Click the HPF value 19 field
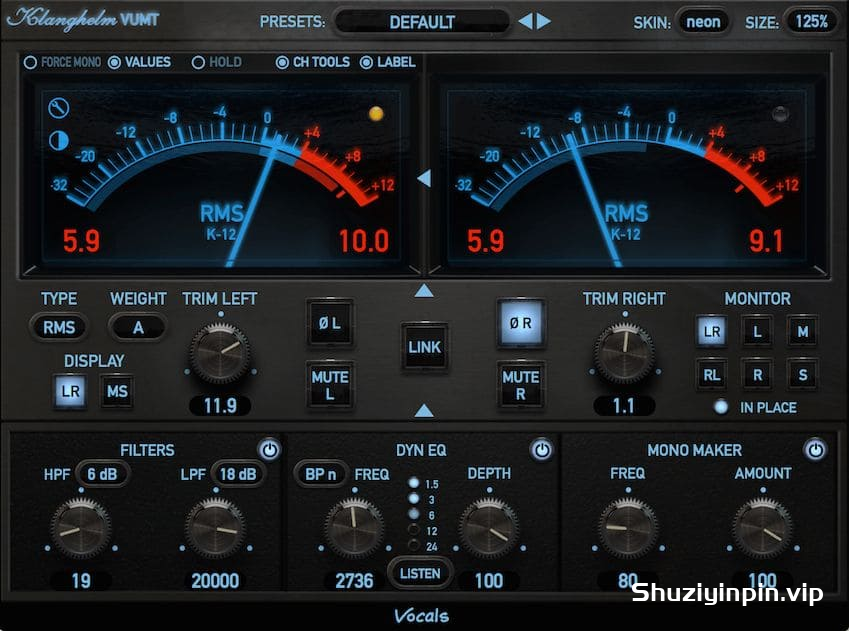This screenshot has height=631, width=849. (81, 581)
